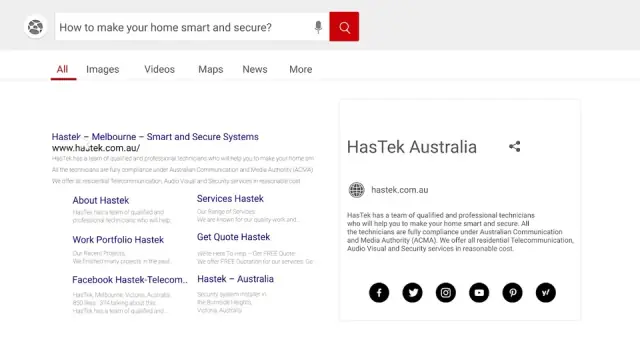Image resolution: width=640 pixels, height=360 pixels.
Task: Open the Work Portfolio Hastek sitelink
Action: 118,240
